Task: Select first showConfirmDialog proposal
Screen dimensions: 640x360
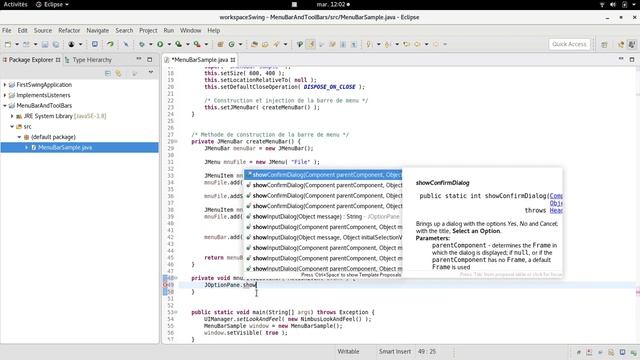Action: coord(323,175)
